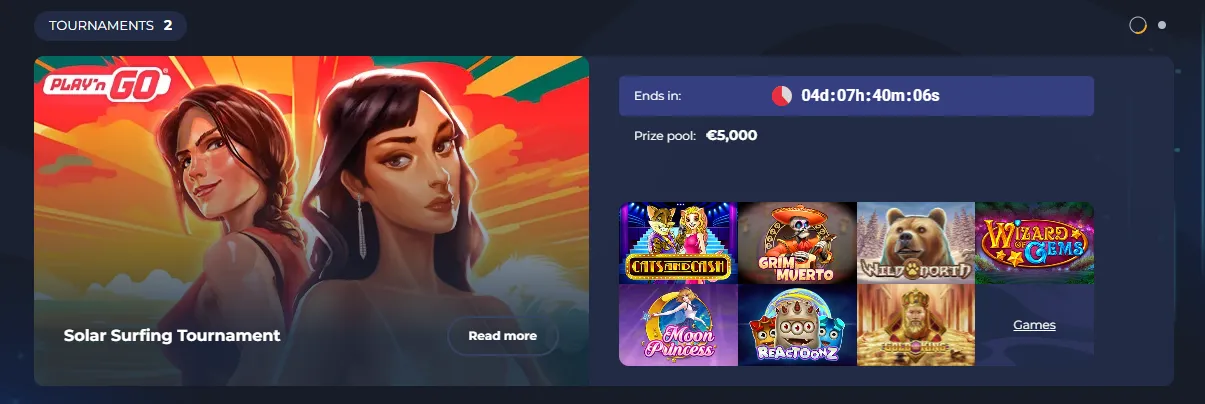This screenshot has width=1205, height=404.
Task: Switch to the second carousel dot
Action: pos(1162,25)
